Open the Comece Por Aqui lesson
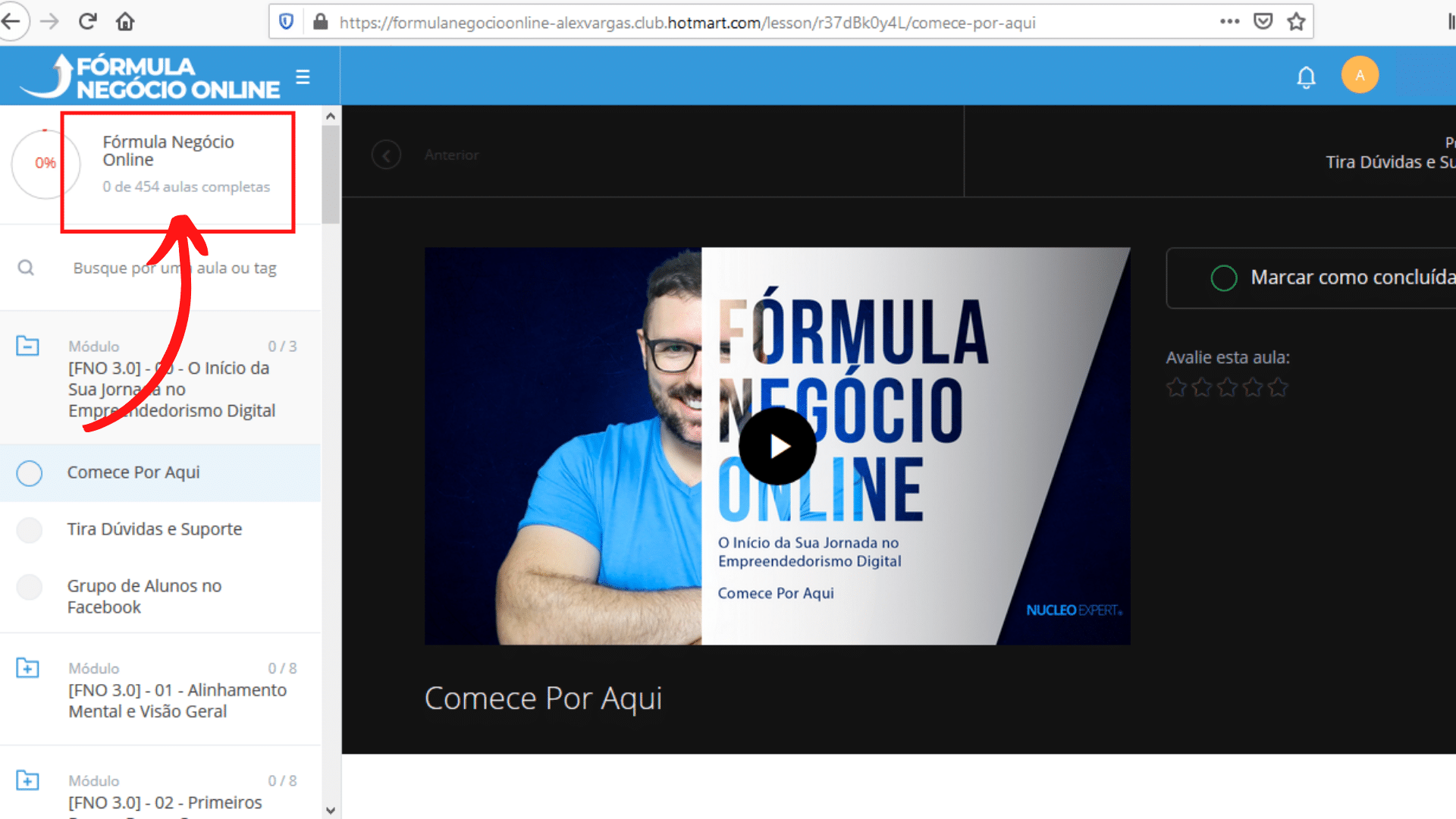1456x819 pixels. click(x=133, y=472)
